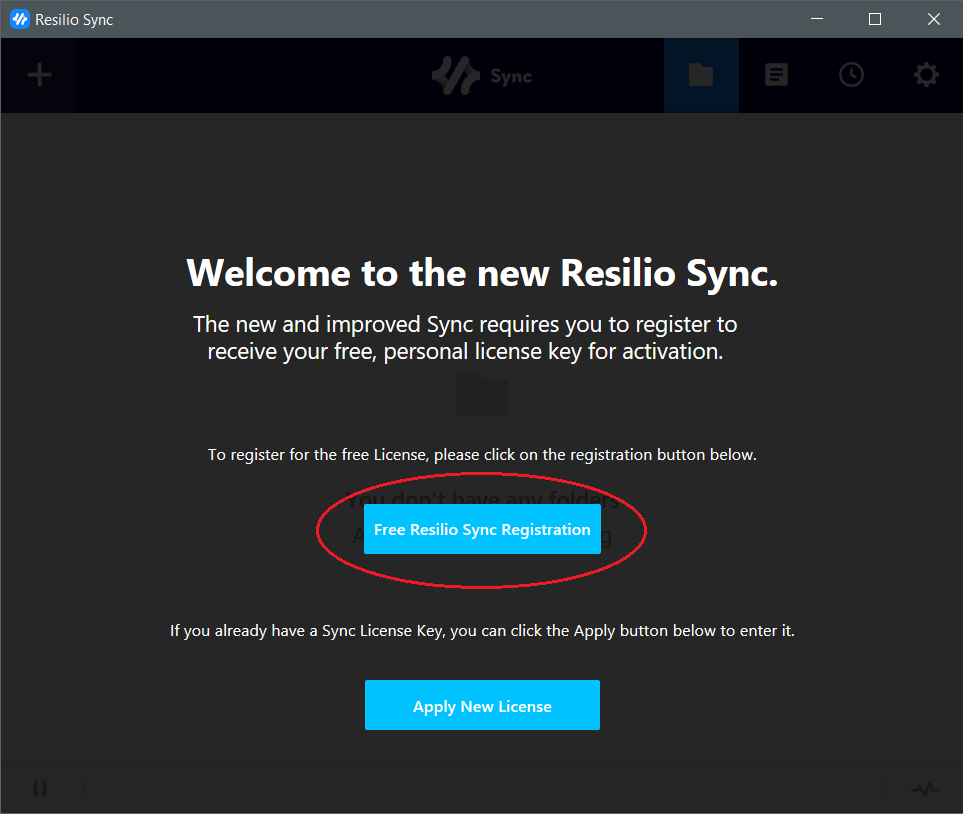The width and height of the screenshot is (963, 814).
Task: Click the pause syncing icon
Action: point(40,788)
